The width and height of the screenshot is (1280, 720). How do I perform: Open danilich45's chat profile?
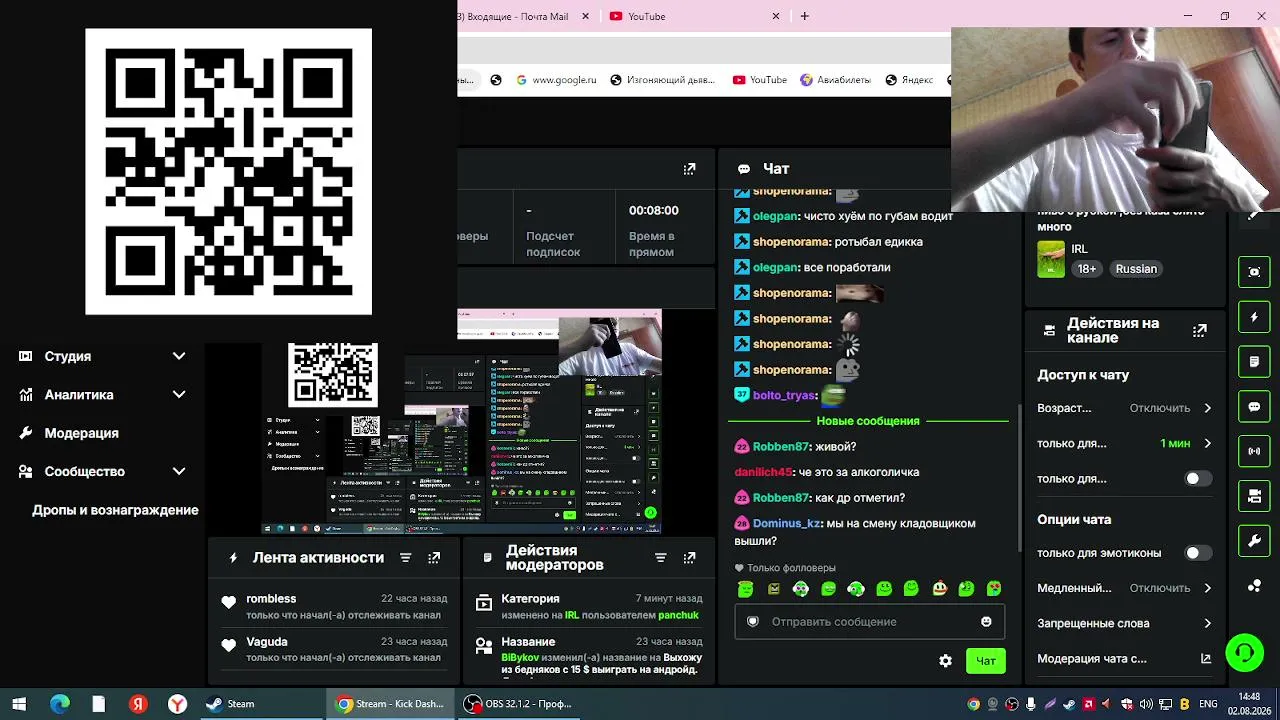pos(763,472)
